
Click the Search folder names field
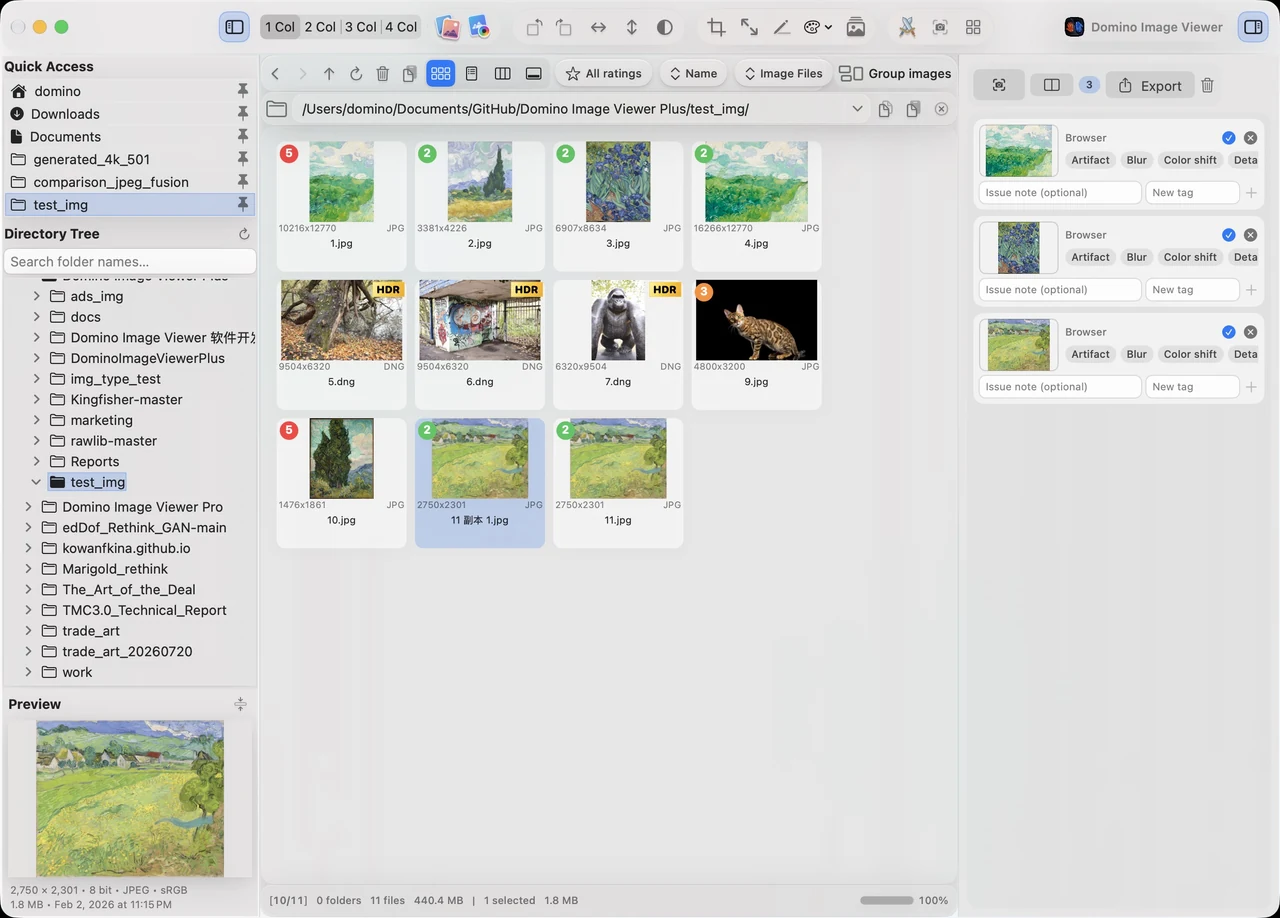point(130,261)
